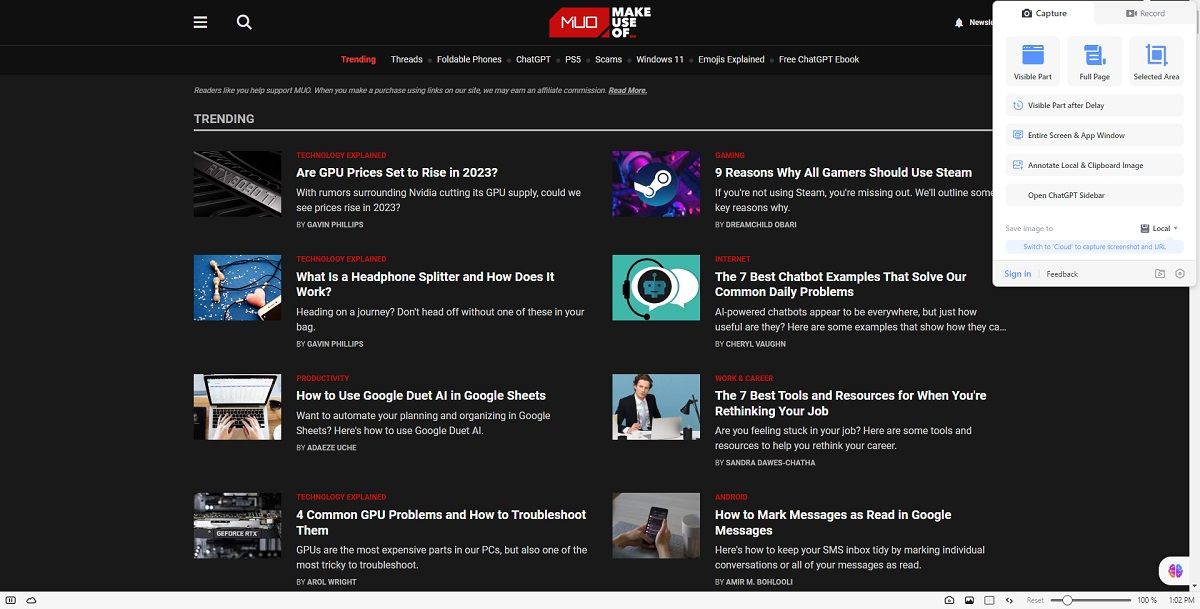Screen dimensions: 1200x609
Task: Open the rethinking job article thumbnail
Action: (656, 407)
